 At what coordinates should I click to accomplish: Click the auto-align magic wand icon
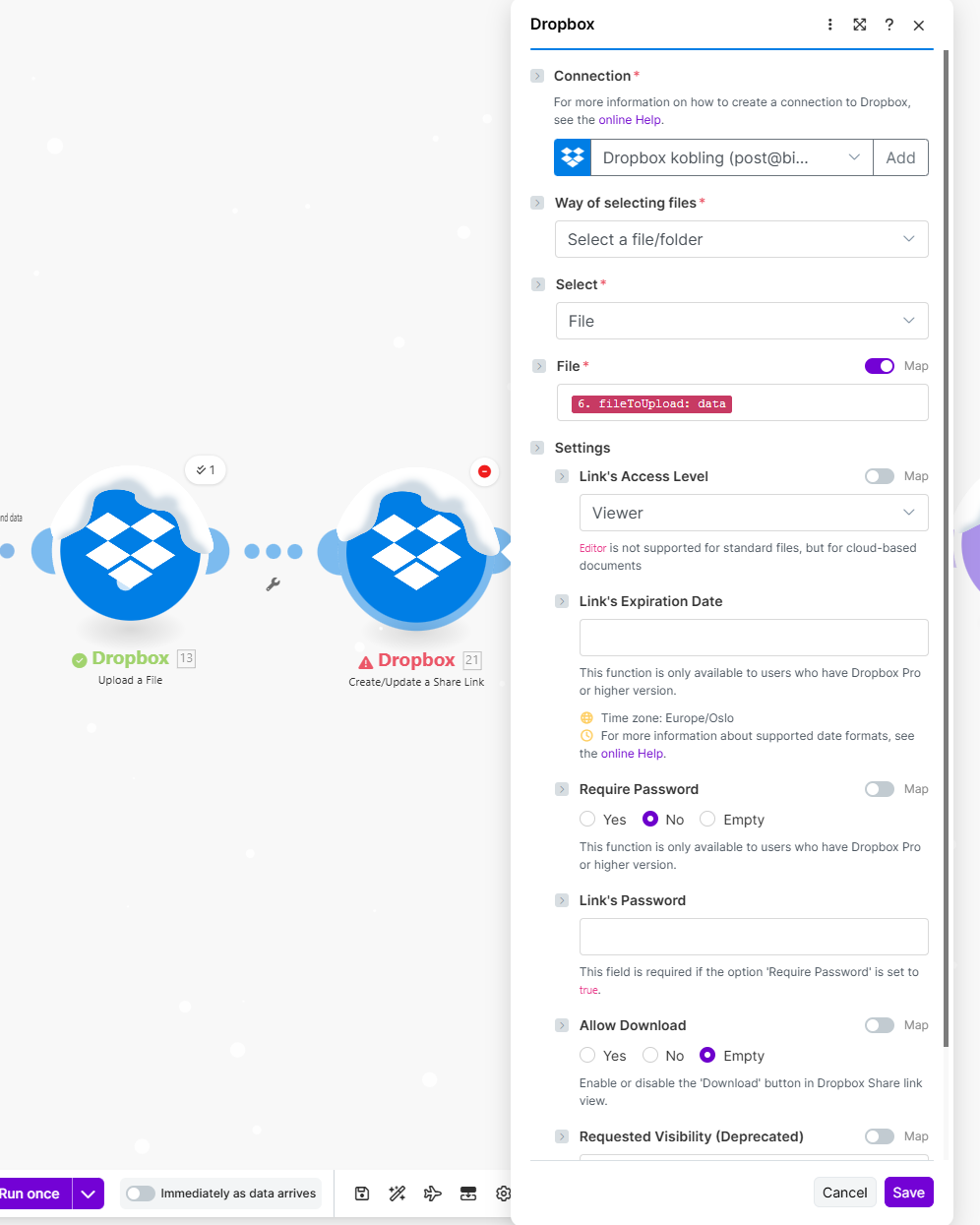click(x=398, y=1194)
